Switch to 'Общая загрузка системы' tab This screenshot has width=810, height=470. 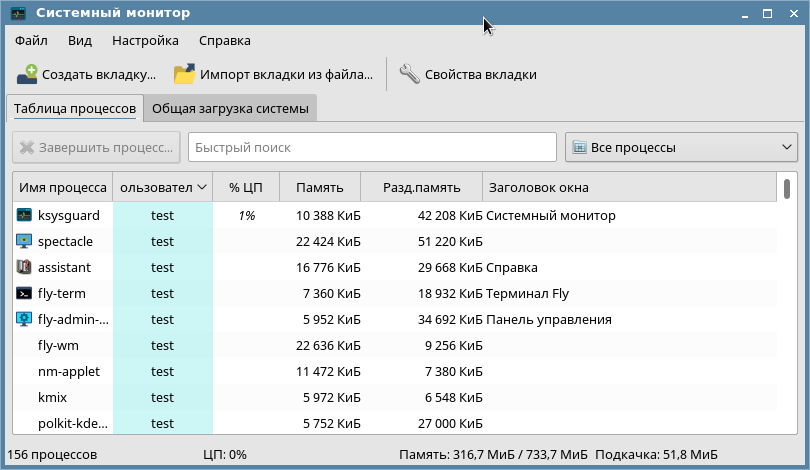point(230,108)
